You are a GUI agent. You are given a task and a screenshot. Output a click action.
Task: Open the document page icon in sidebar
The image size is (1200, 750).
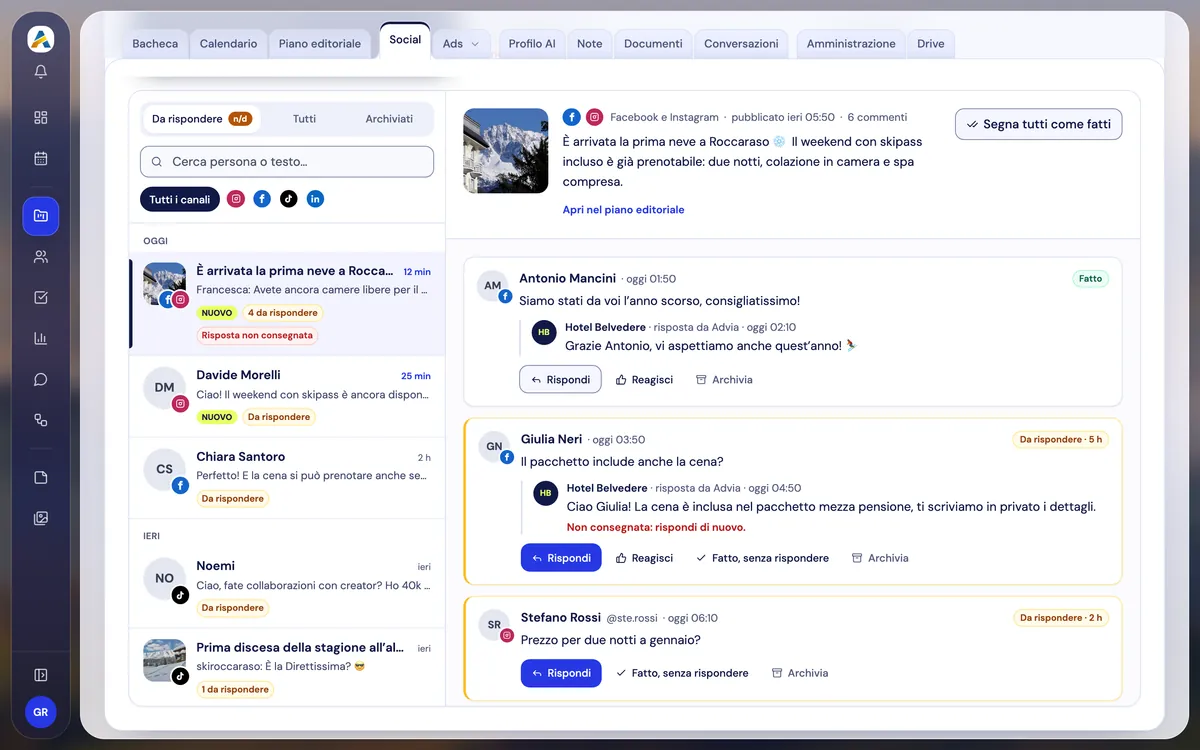(41, 477)
